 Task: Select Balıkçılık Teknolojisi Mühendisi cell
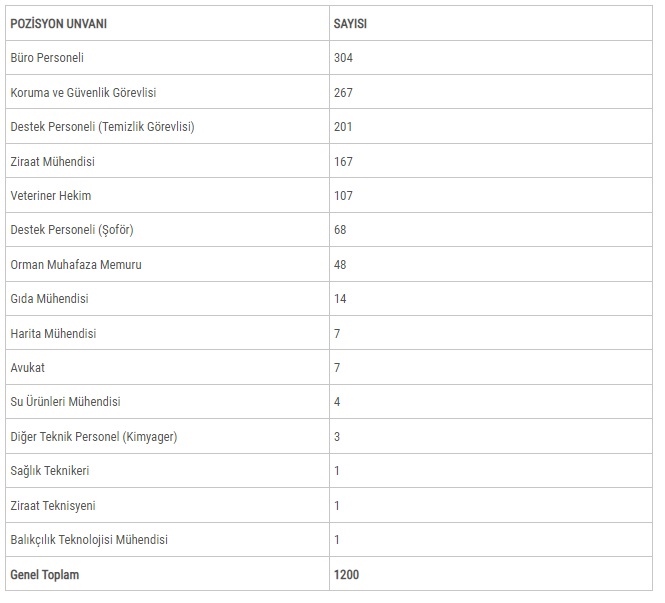coord(89,540)
